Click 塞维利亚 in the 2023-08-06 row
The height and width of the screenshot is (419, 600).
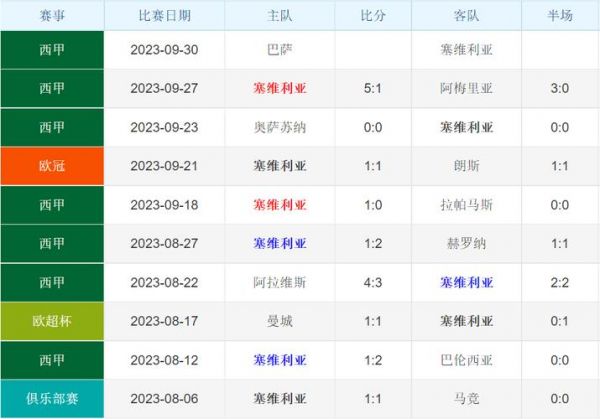click(280, 399)
